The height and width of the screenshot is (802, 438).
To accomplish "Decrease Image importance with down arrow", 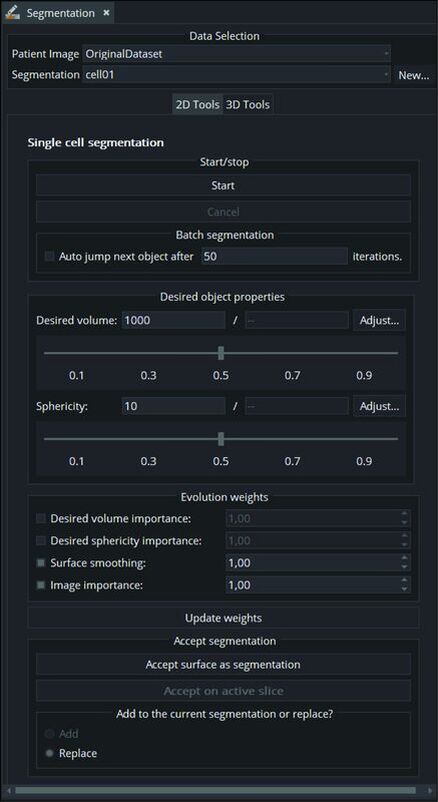I will point(405,589).
